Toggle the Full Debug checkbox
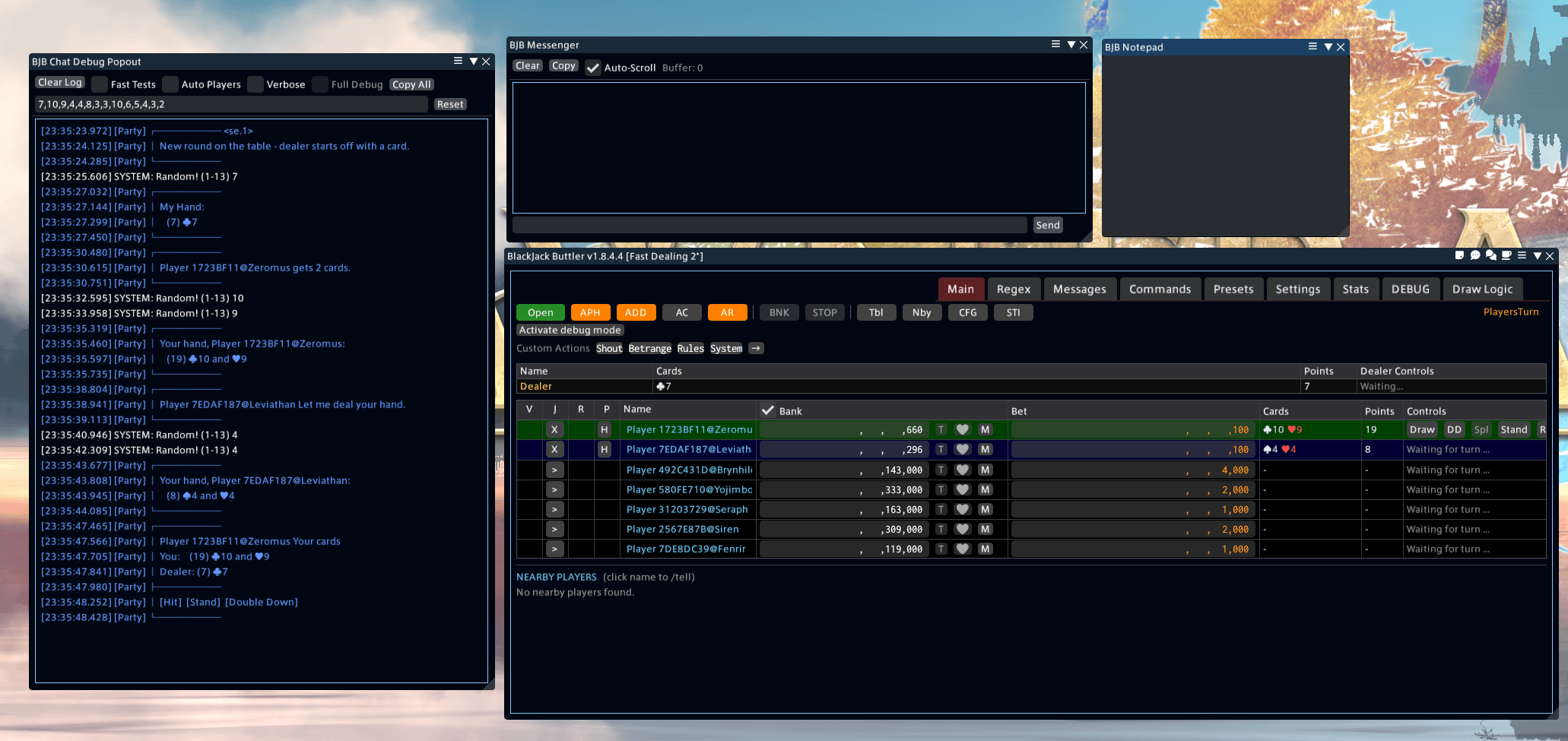 pos(320,84)
